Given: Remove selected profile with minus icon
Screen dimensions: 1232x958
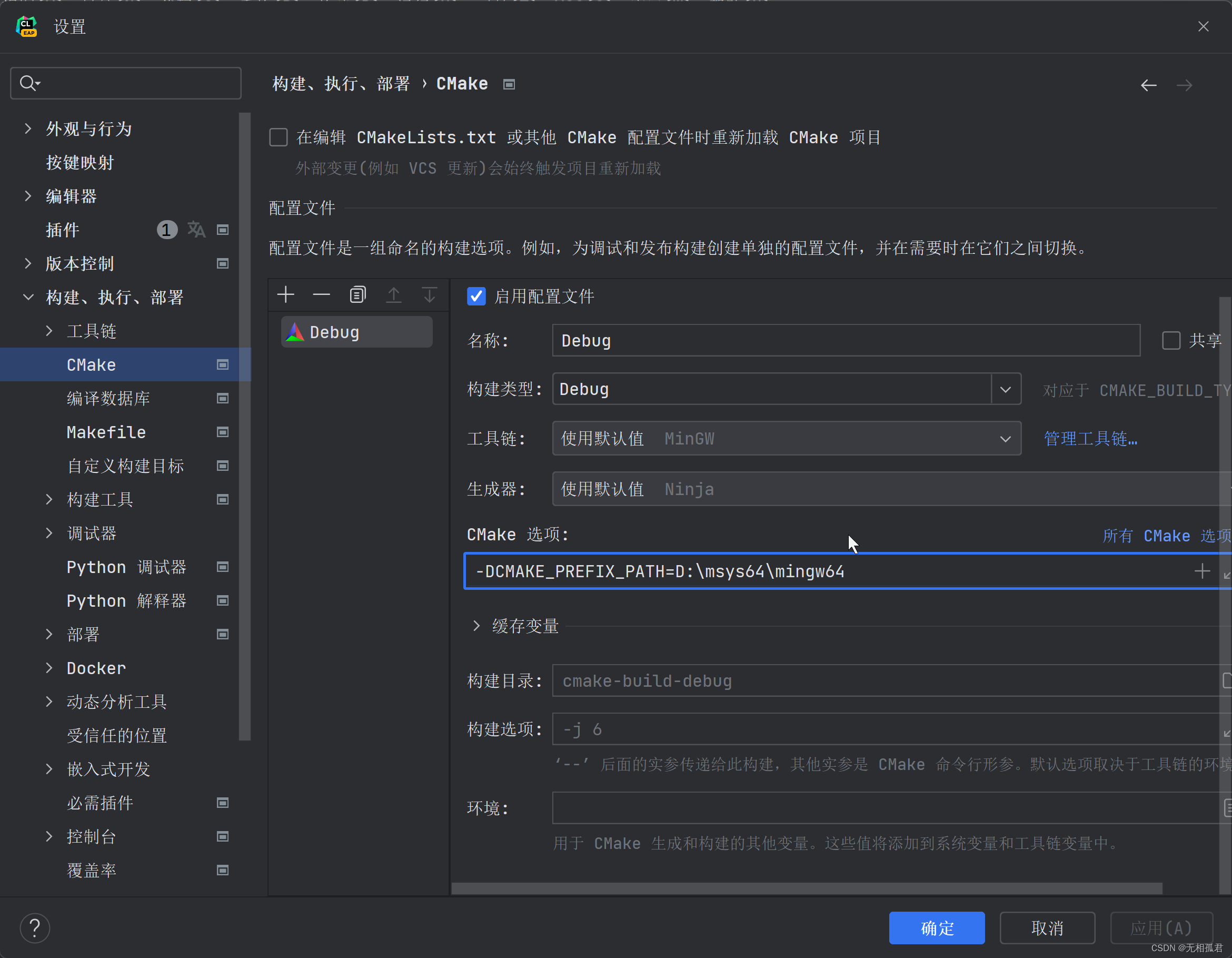Looking at the screenshot, I should [322, 294].
